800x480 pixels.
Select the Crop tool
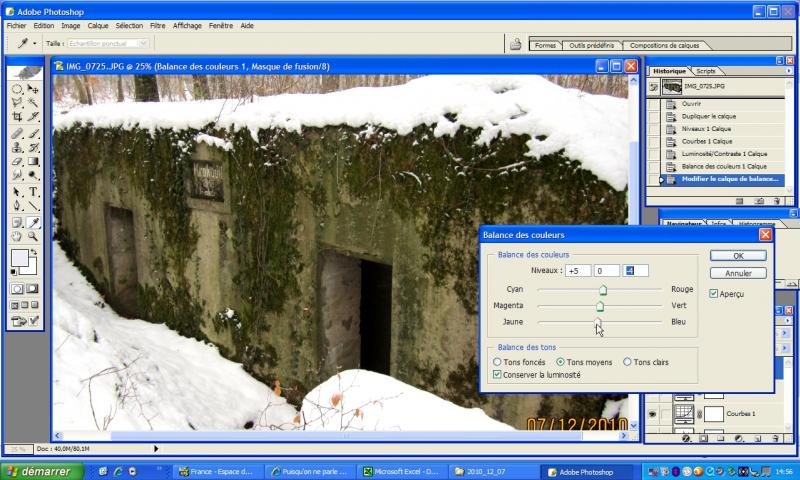pyautogui.click(x=17, y=117)
